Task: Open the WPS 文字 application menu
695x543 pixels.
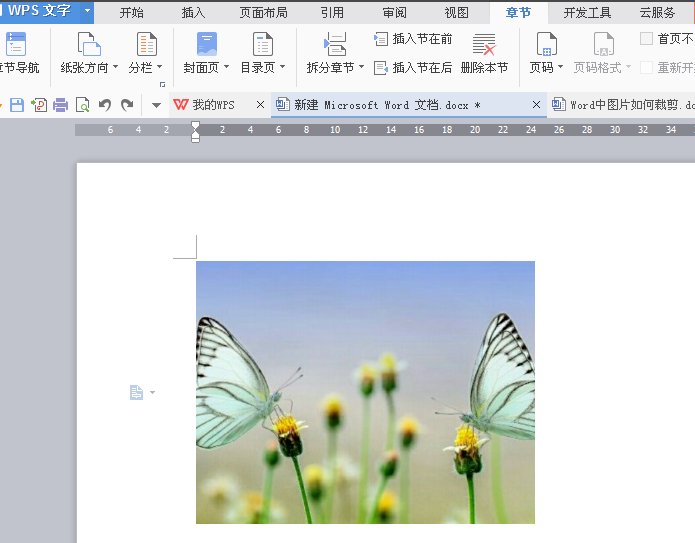Action: (39, 11)
